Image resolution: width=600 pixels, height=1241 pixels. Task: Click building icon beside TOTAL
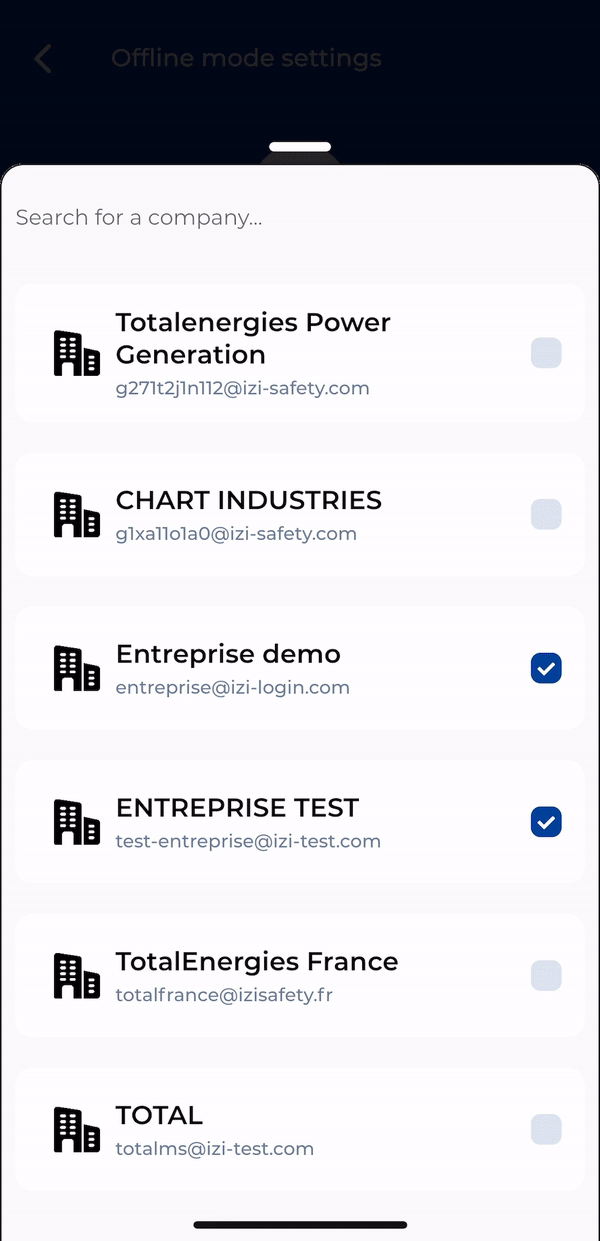76,1130
